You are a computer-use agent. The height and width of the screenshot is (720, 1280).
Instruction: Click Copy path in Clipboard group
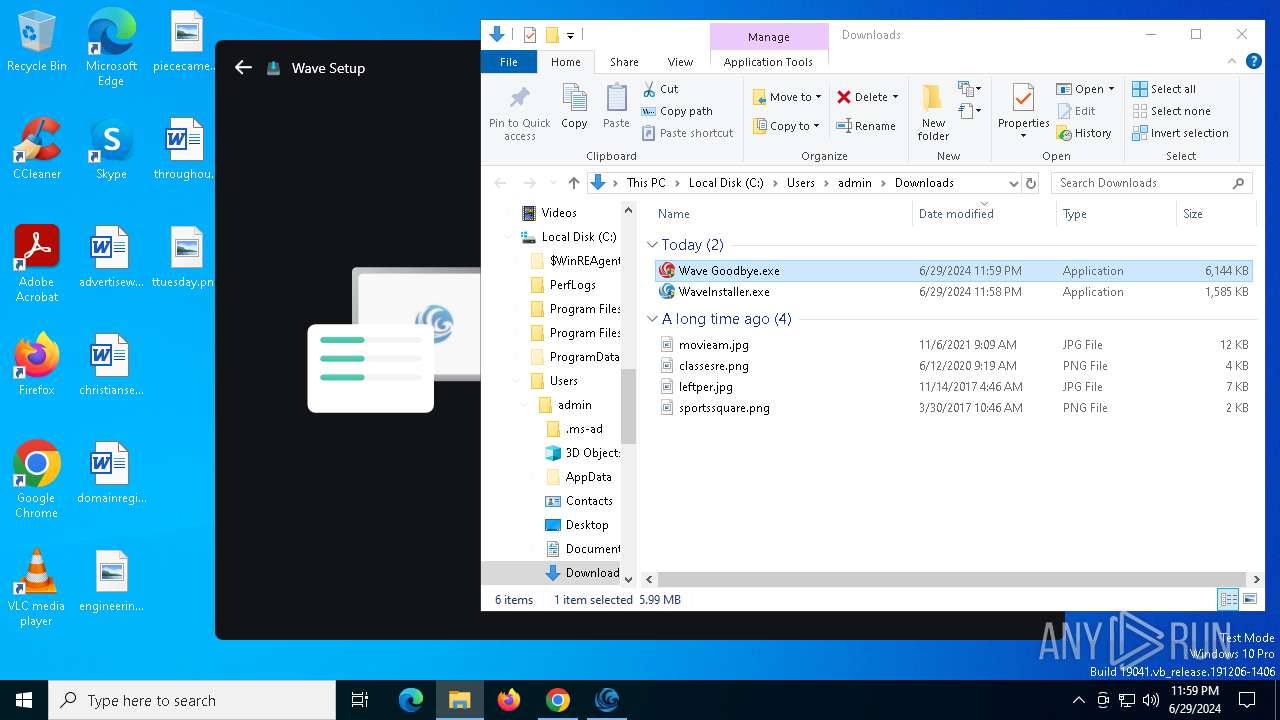pos(677,111)
